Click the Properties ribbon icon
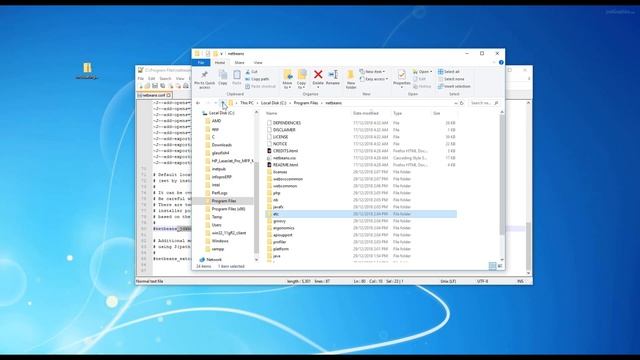Viewport: 640px width, 360px height. [x=402, y=75]
